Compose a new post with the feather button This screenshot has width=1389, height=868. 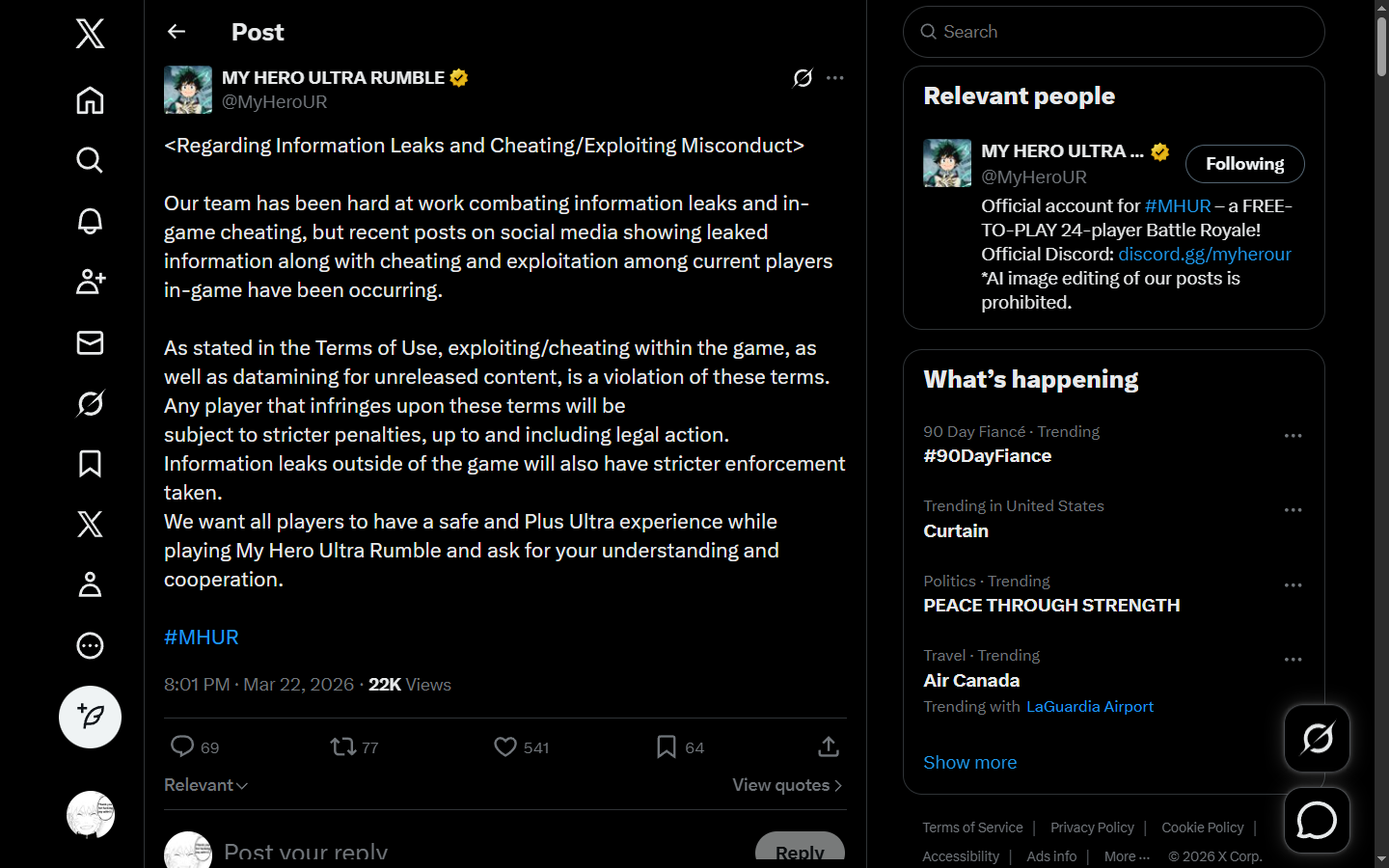point(90,717)
